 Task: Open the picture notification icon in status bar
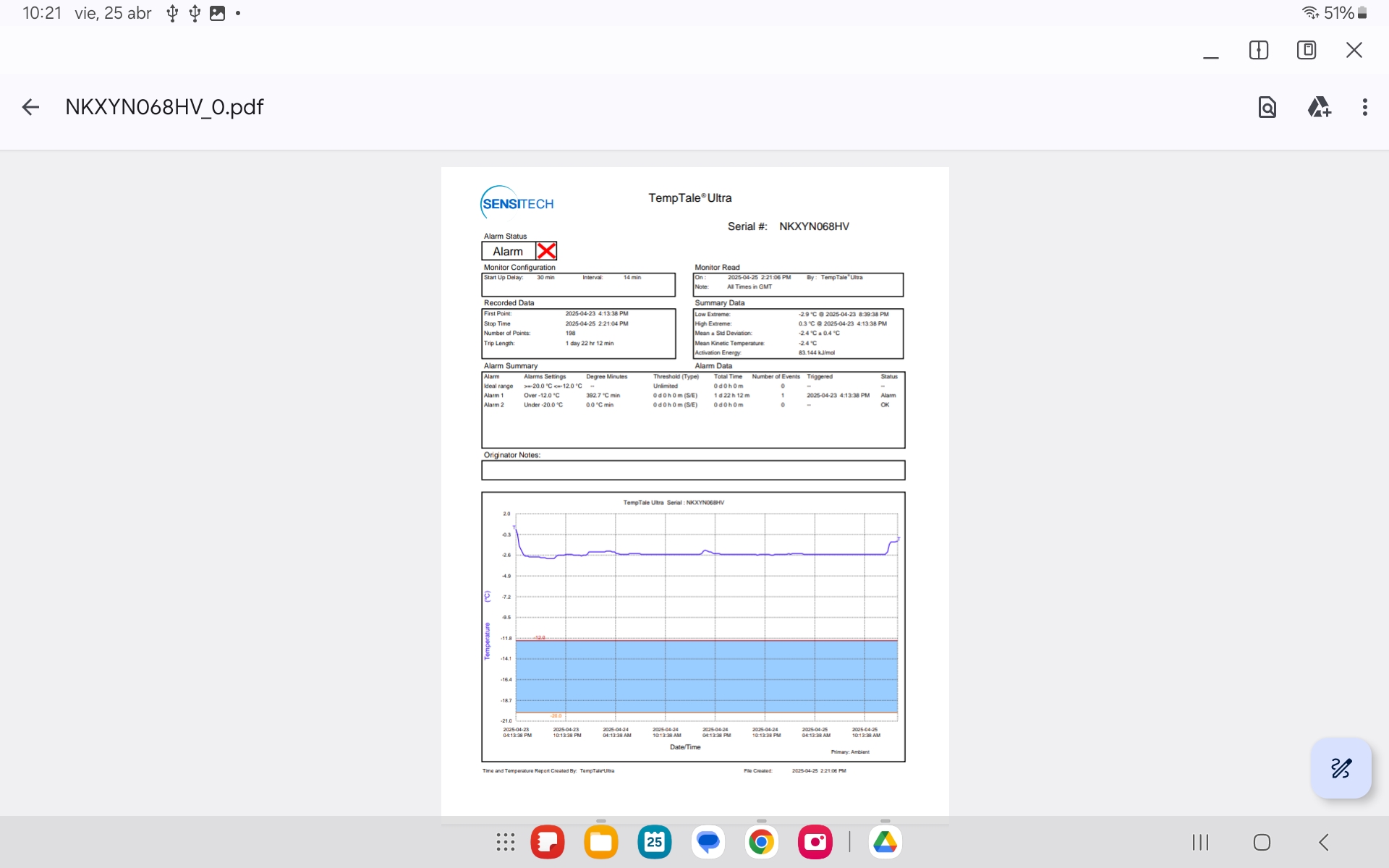(217, 13)
